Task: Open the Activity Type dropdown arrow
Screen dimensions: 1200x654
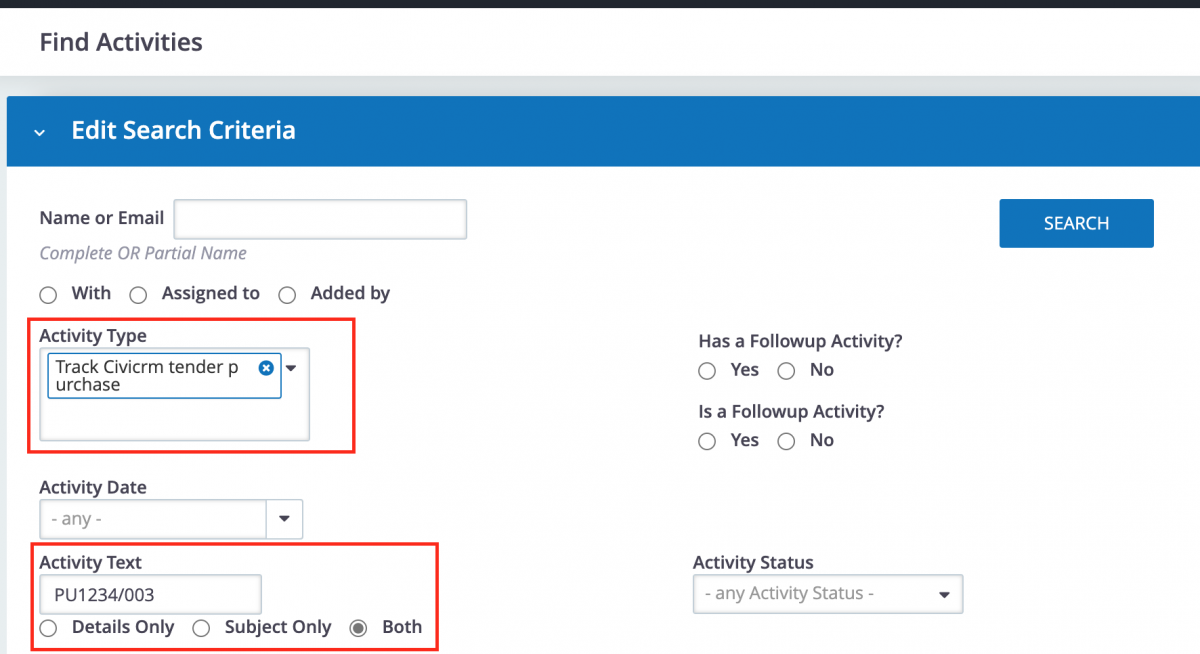Action: pyautogui.click(x=292, y=368)
